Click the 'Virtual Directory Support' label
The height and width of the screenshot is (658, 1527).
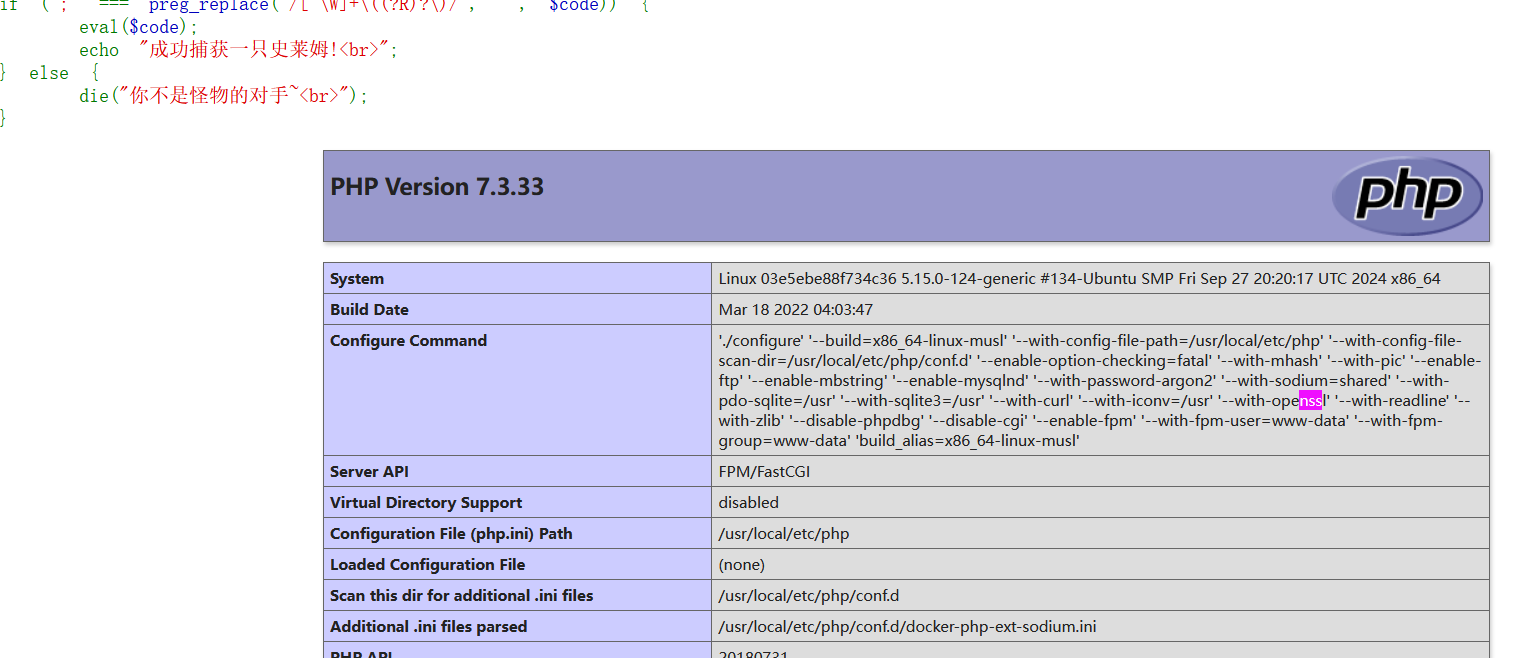click(x=426, y=502)
